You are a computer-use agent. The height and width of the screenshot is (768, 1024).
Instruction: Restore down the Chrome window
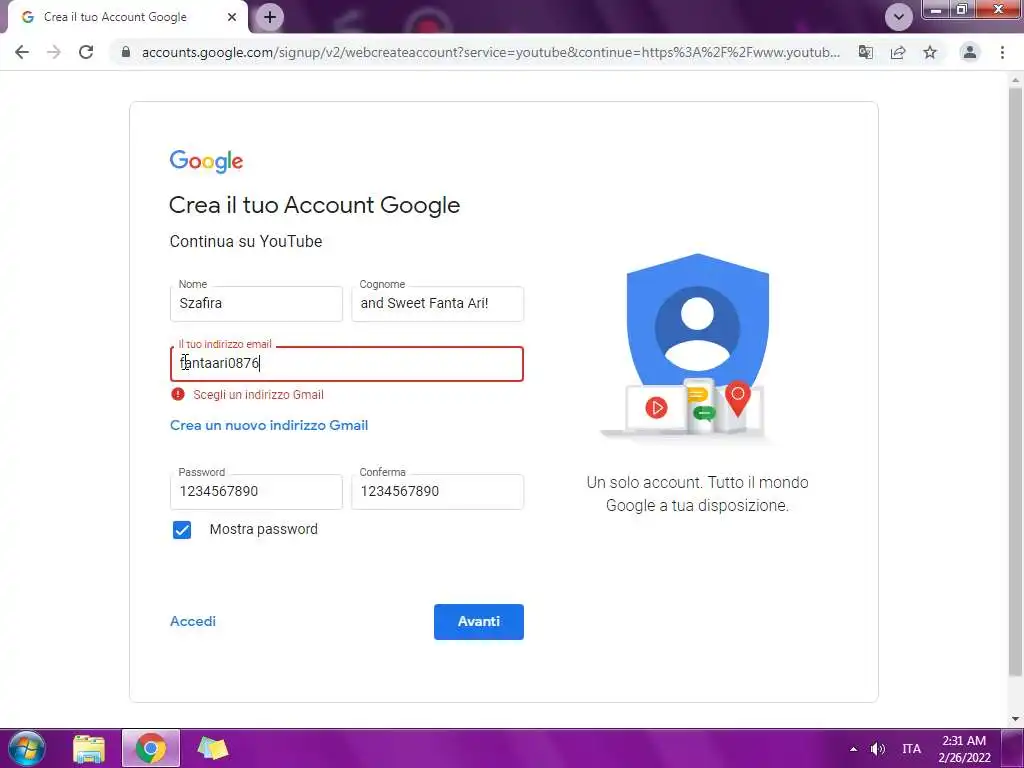pos(961,9)
